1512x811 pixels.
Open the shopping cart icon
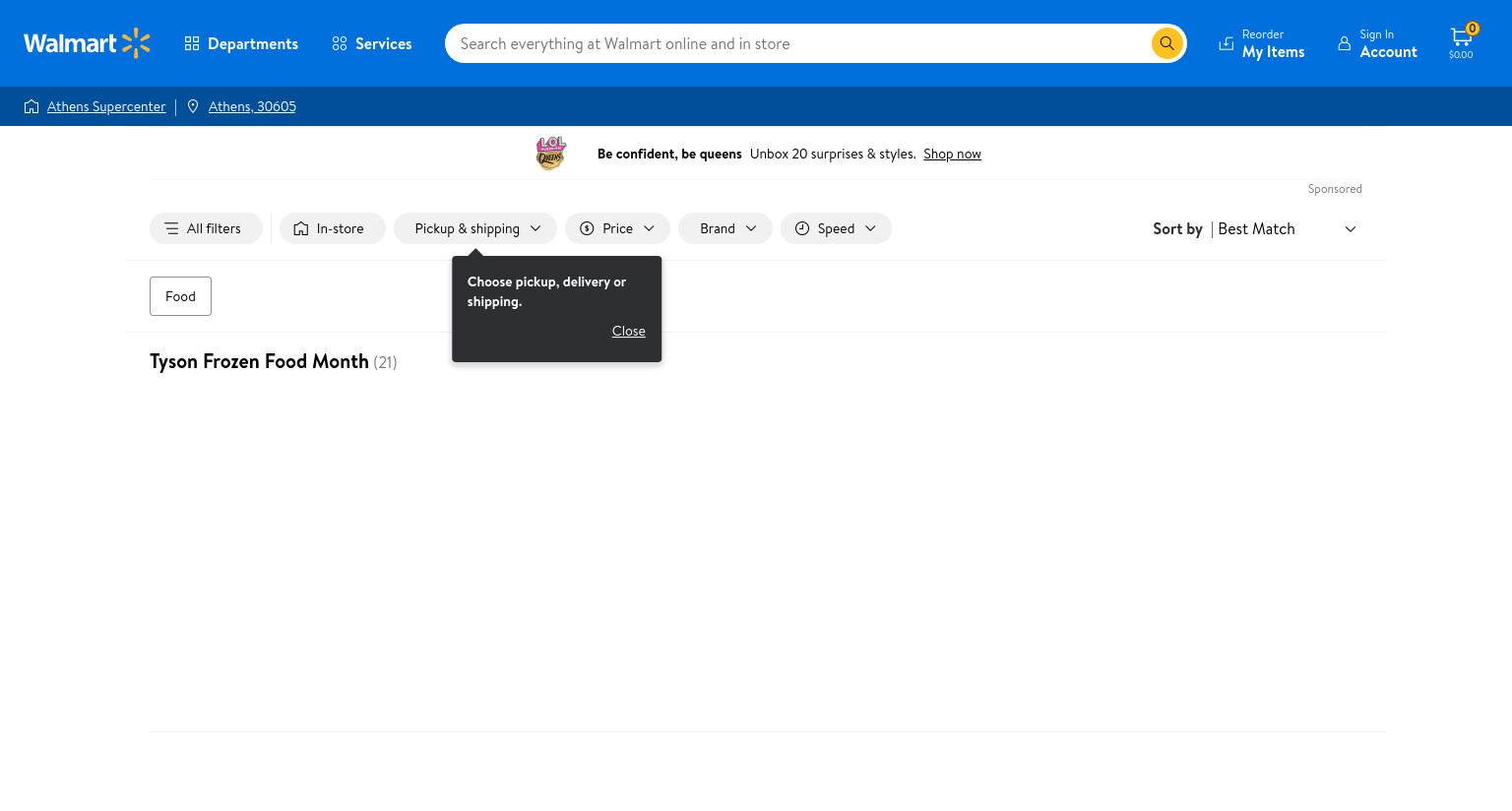pos(1461,37)
